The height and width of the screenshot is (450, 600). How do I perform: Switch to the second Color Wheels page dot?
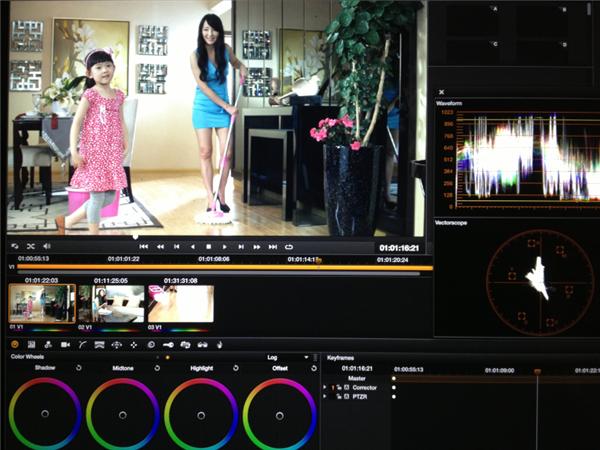[167, 357]
